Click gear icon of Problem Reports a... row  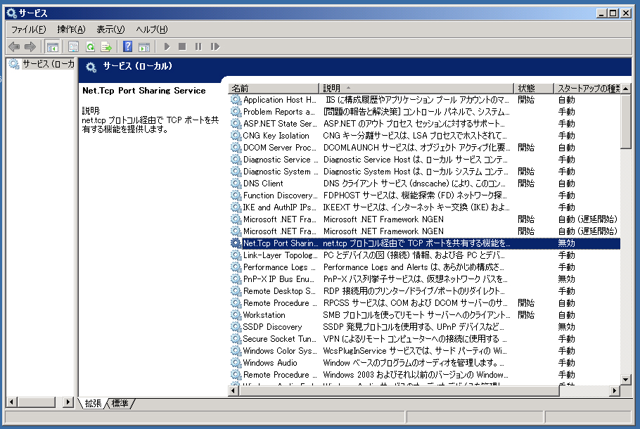[236, 111]
